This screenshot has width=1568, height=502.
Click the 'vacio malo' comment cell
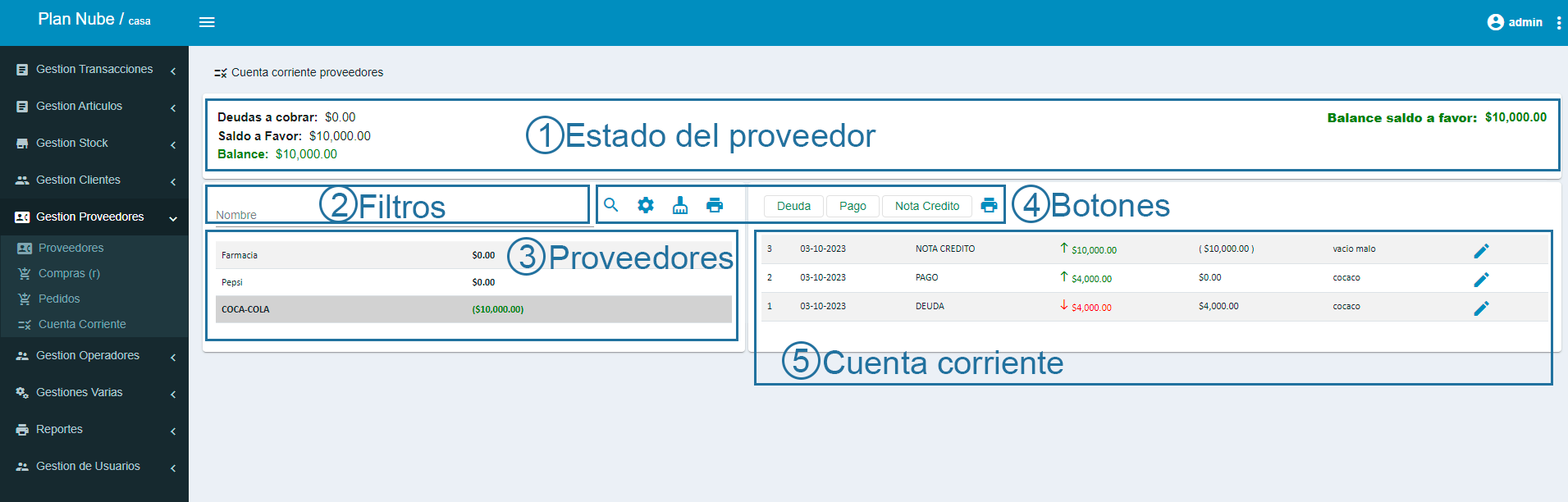point(1354,249)
